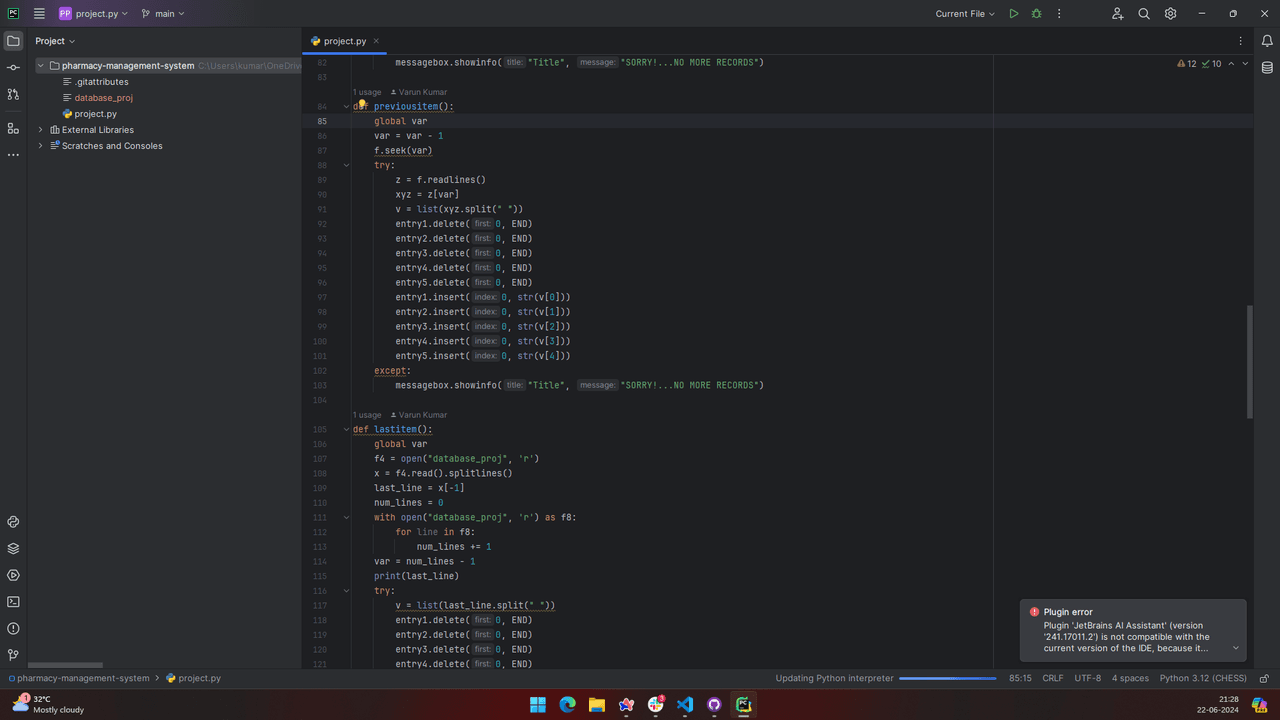The image size is (1280, 720).
Task: Open IDE settings gear
Action: pyautogui.click(x=1170, y=14)
